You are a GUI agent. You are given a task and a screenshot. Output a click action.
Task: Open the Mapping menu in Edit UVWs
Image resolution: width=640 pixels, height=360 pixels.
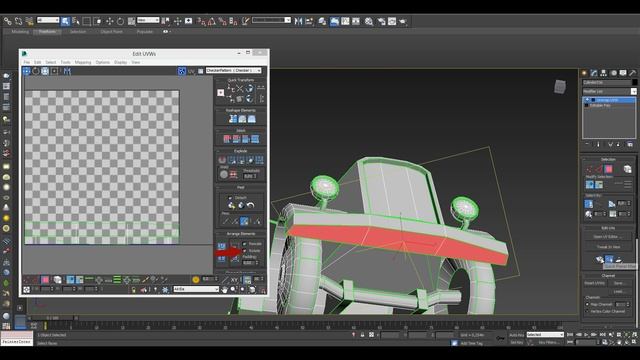[83, 62]
